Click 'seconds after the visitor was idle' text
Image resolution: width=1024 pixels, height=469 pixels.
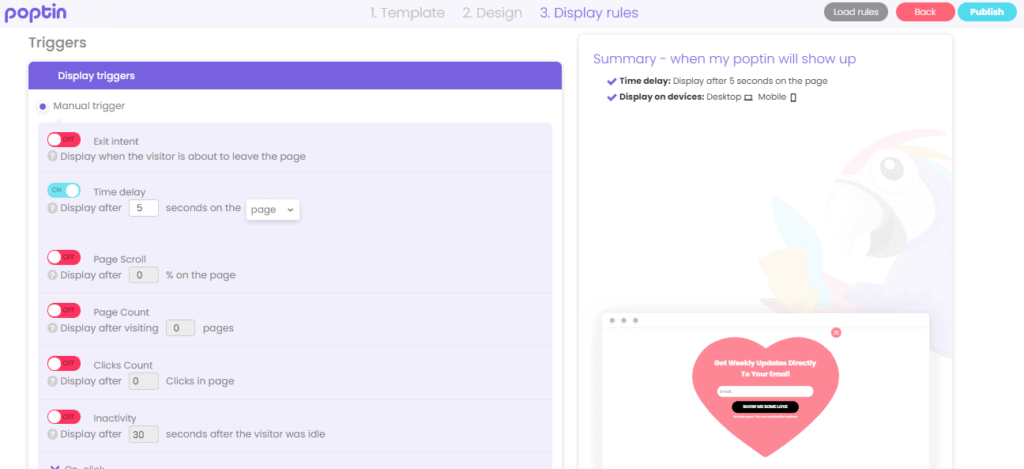246,434
